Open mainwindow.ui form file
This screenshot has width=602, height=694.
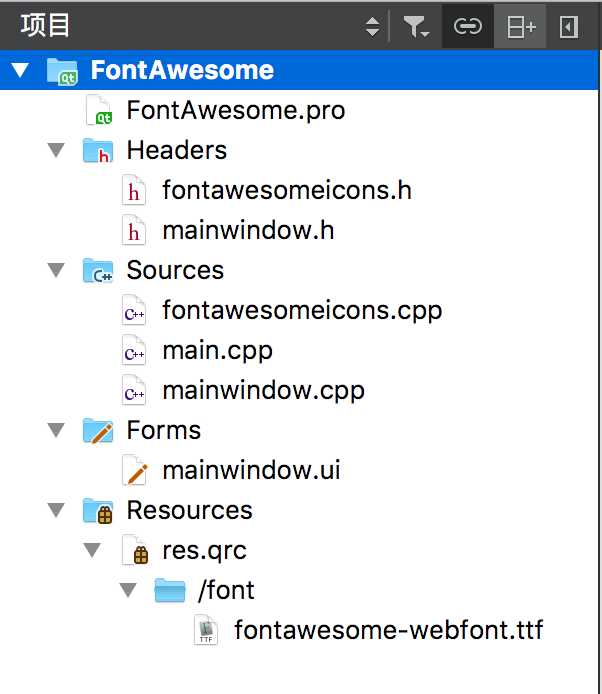click(x=251, y=470)
